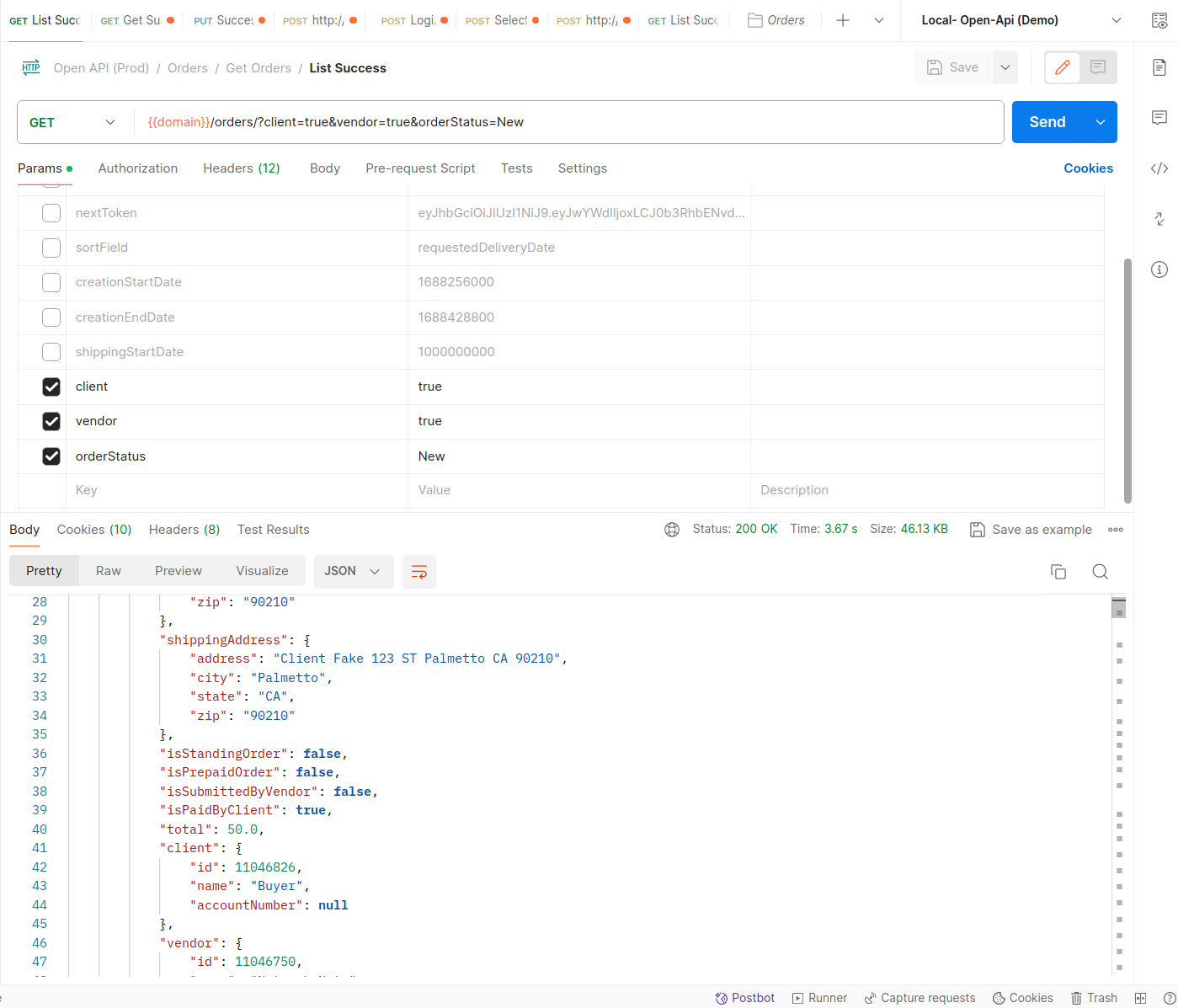Toggle line wrap in response viewer
1178x1008 pixels.
tap(419, 572)
